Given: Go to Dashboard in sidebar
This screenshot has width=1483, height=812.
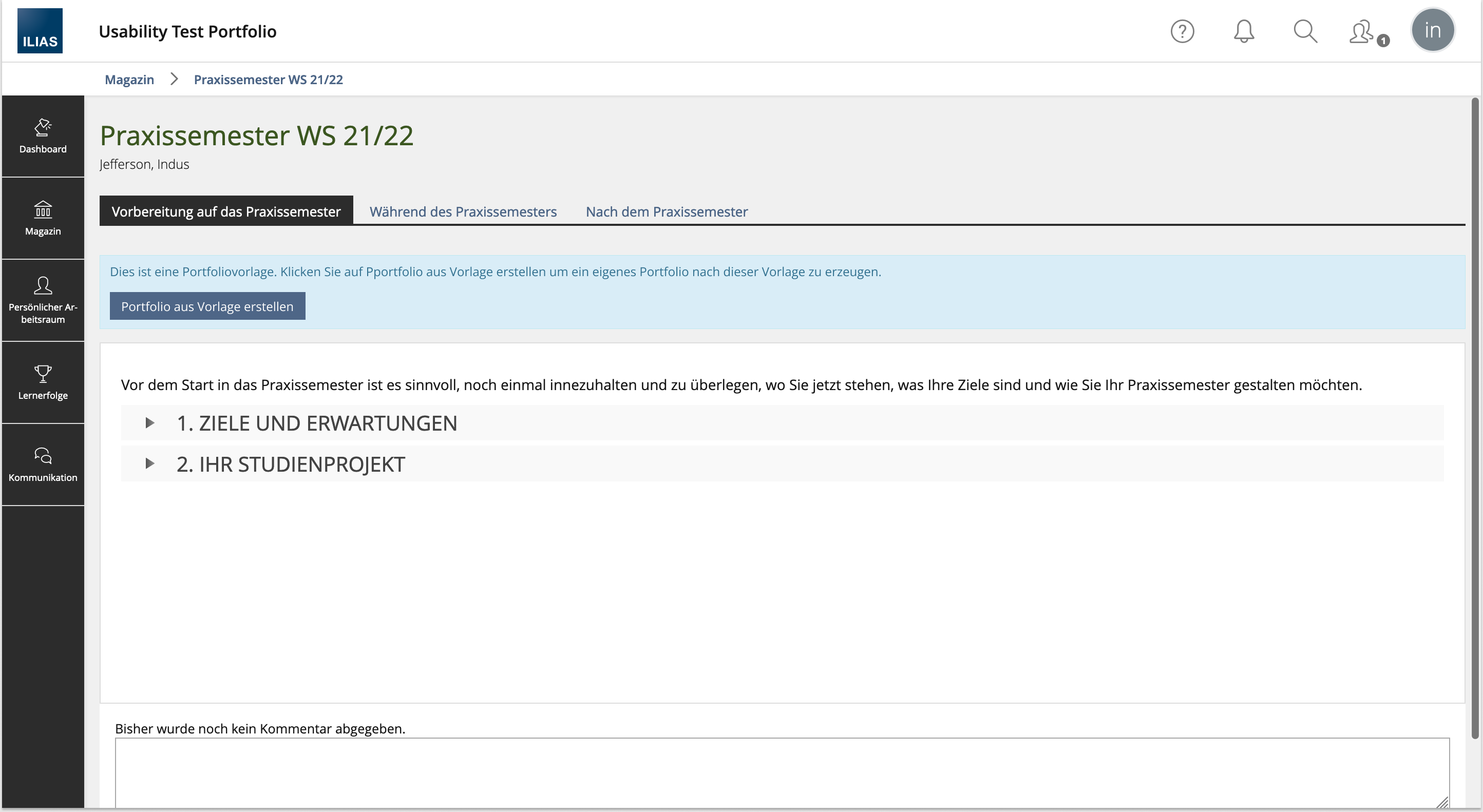Looking at the screenshot, I should coord(43,137).
